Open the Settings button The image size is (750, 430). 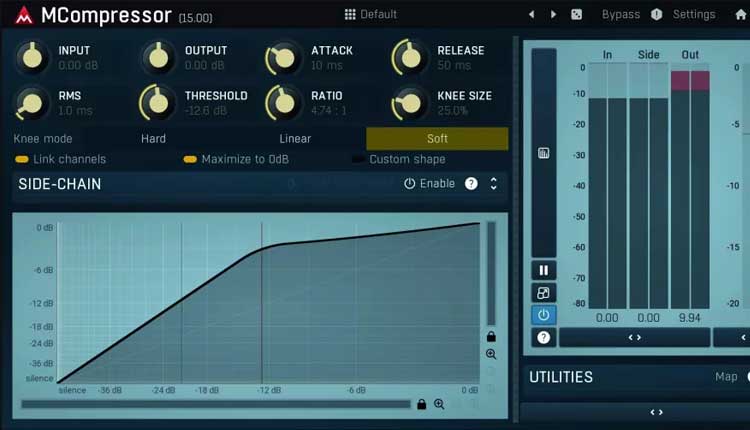tap(693, 14)
